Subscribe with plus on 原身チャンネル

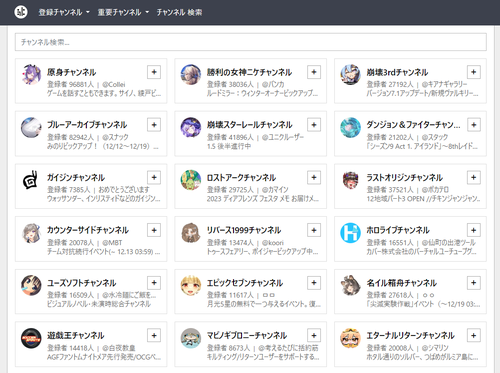154,72
